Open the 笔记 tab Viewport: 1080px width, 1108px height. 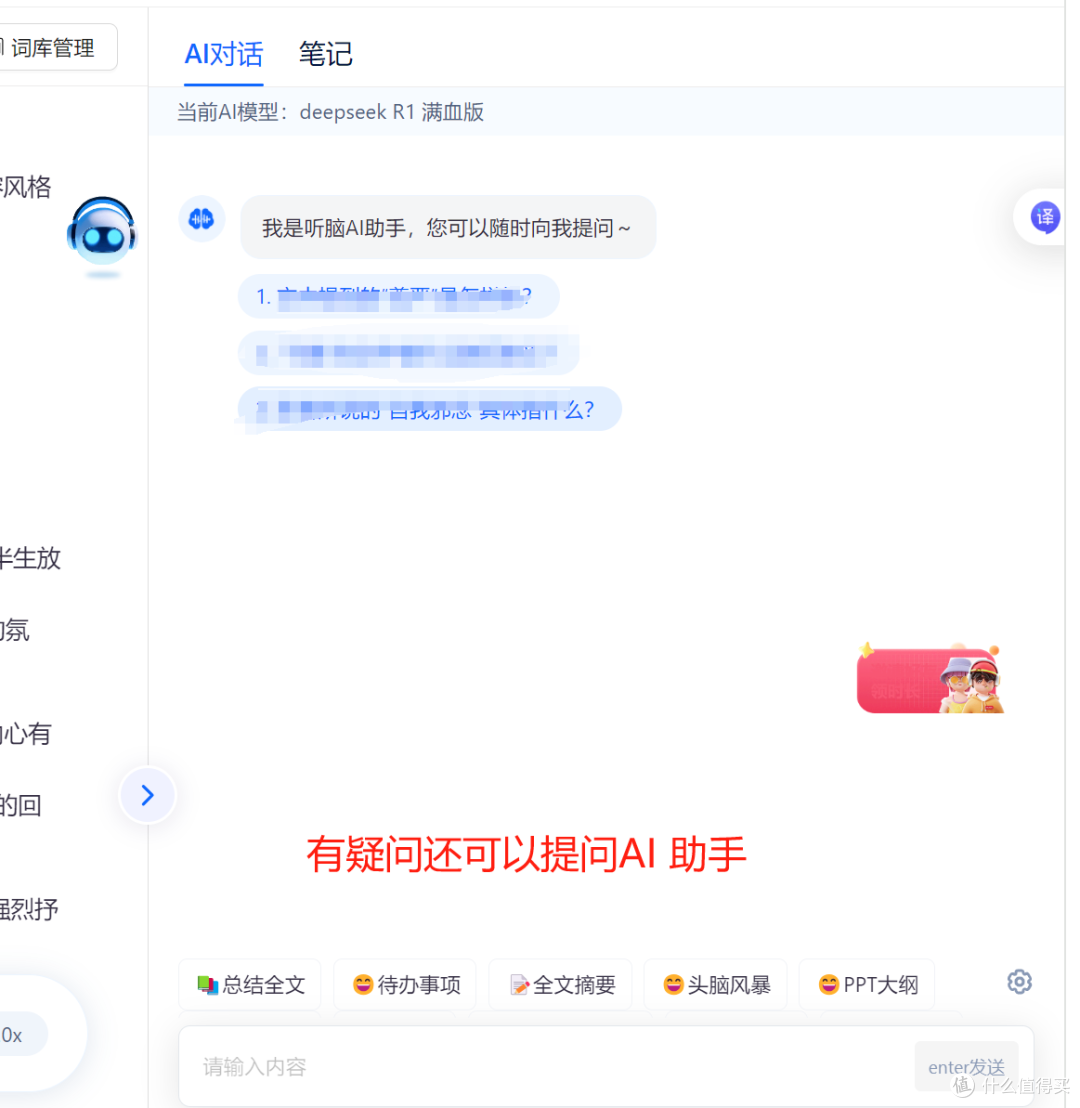(x=325, y=54)
